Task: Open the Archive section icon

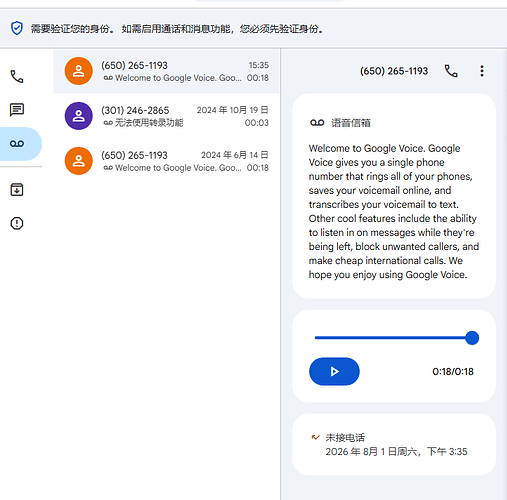Action: 17,190
